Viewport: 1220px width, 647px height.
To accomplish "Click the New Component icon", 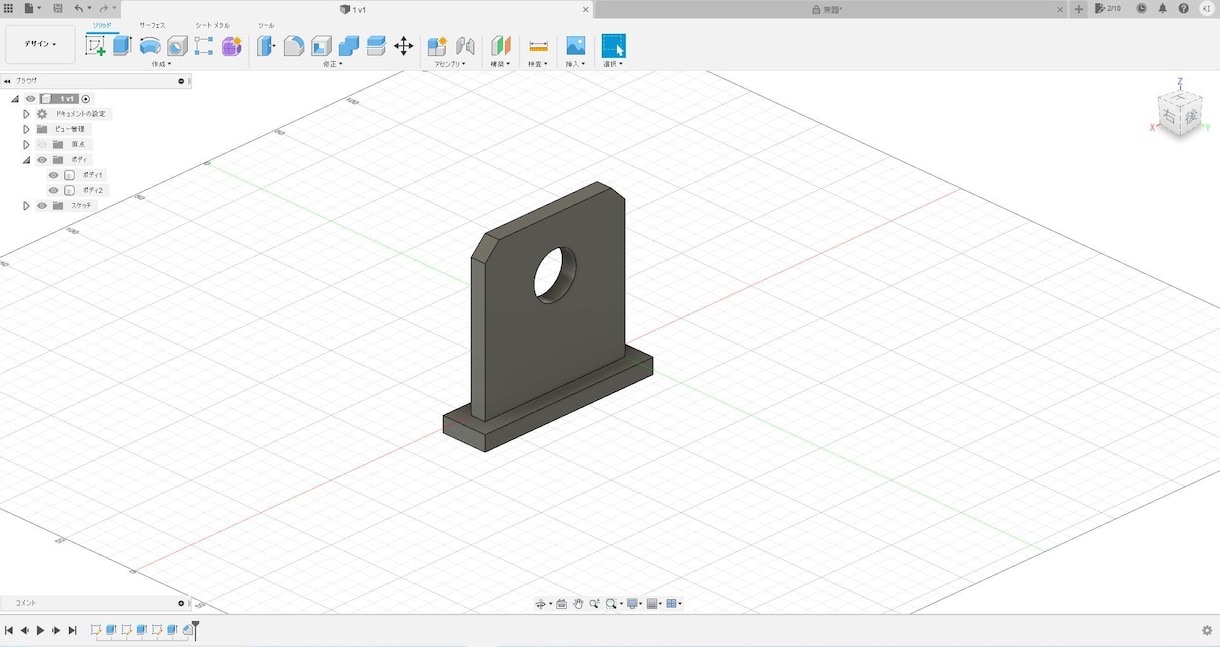I will tap(437, 46).
